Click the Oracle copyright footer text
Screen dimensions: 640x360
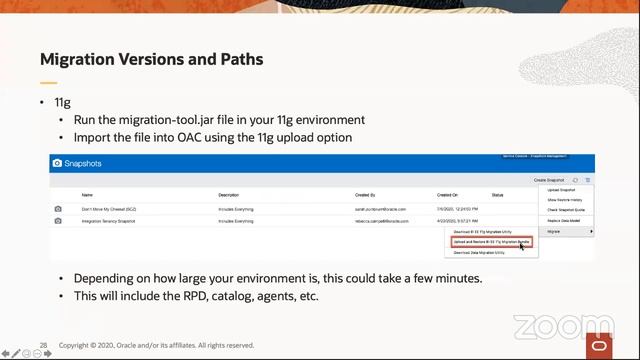pyautogui.click(x=156, y=345)
